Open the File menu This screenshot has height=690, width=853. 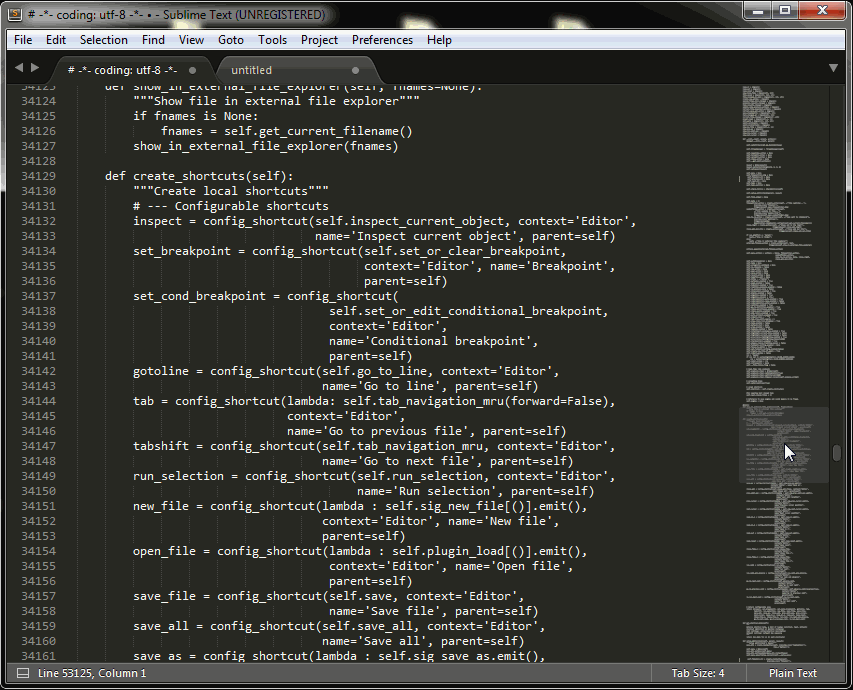click(23, 40)
